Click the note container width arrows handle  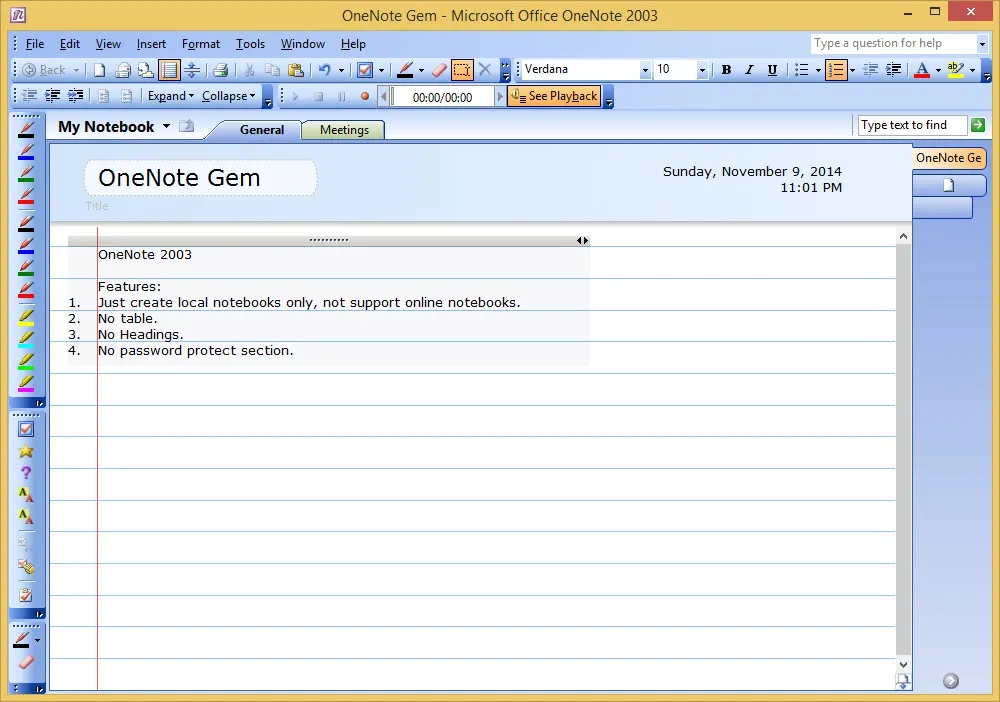point(582,240)
